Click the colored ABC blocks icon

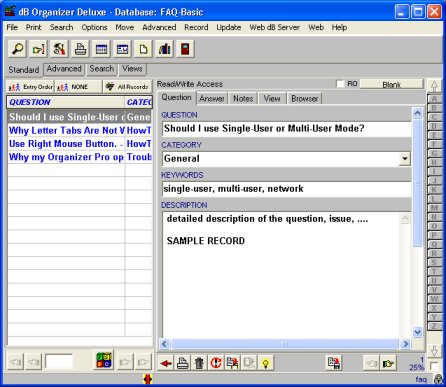pyautogui.click(x=104, y=360)
